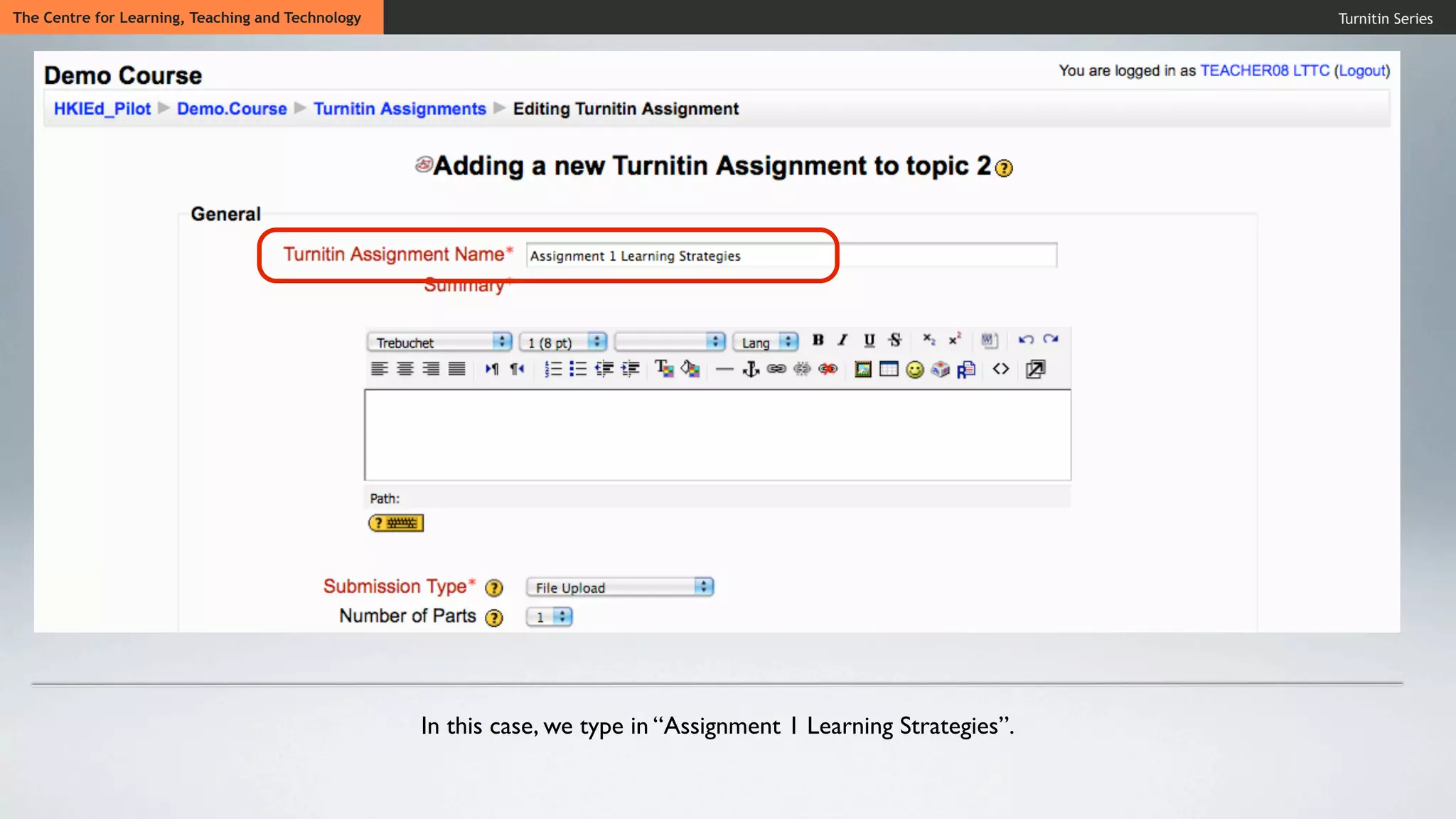
Task: Insert a bulleted list
Action: (x=578, y=368)
